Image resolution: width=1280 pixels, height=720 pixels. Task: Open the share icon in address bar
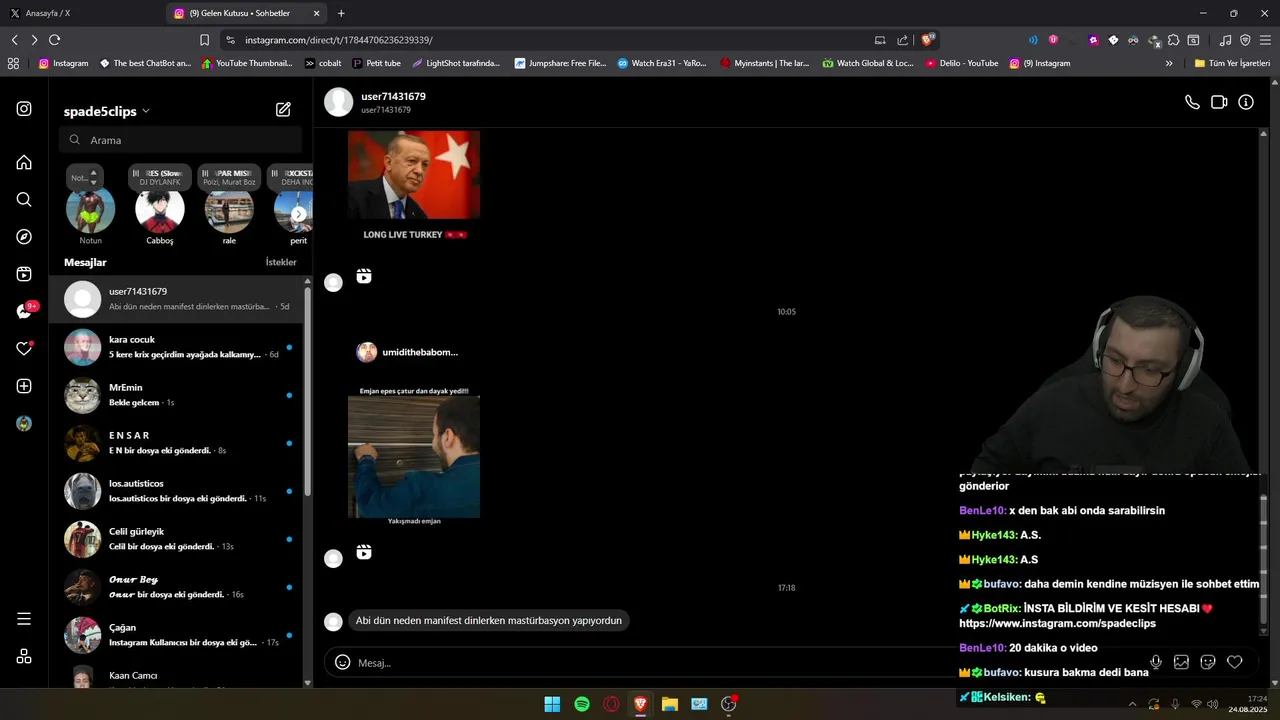tap(903, 40)
